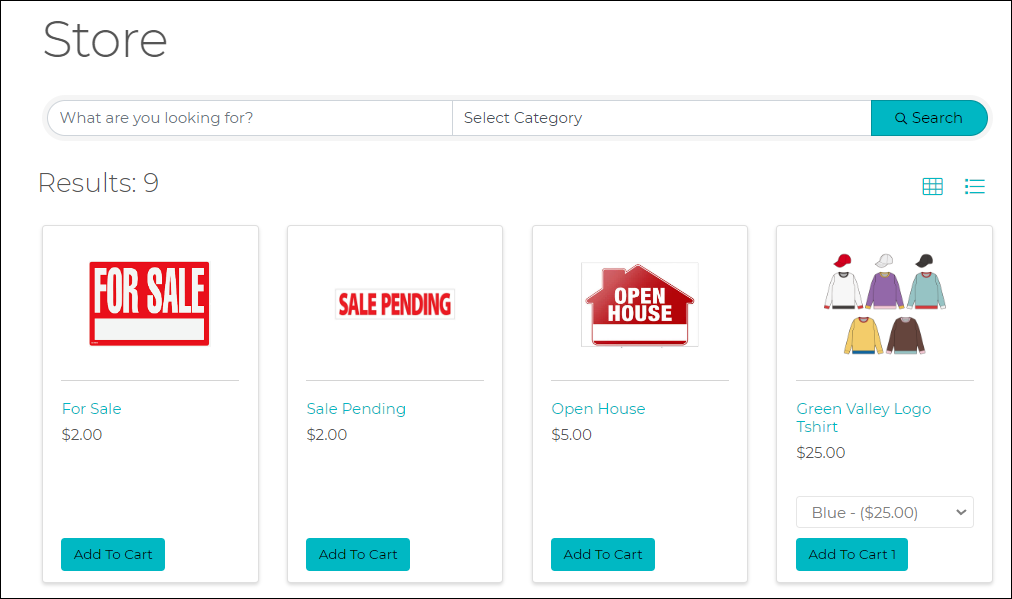Image resolution: width=1012 pixels, height=599 pixels.
Task: Click the chevron arrow on Tshirt variant selector
Action: (x=961, y=512)
